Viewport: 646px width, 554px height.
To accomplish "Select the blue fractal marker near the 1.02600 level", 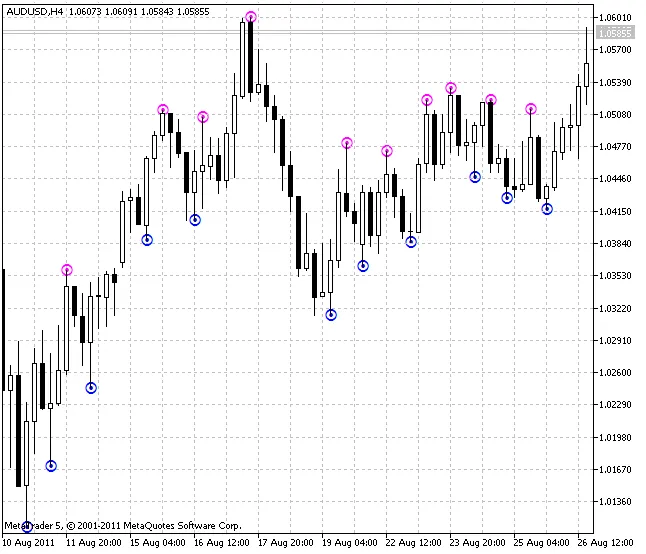I will 91,388.
